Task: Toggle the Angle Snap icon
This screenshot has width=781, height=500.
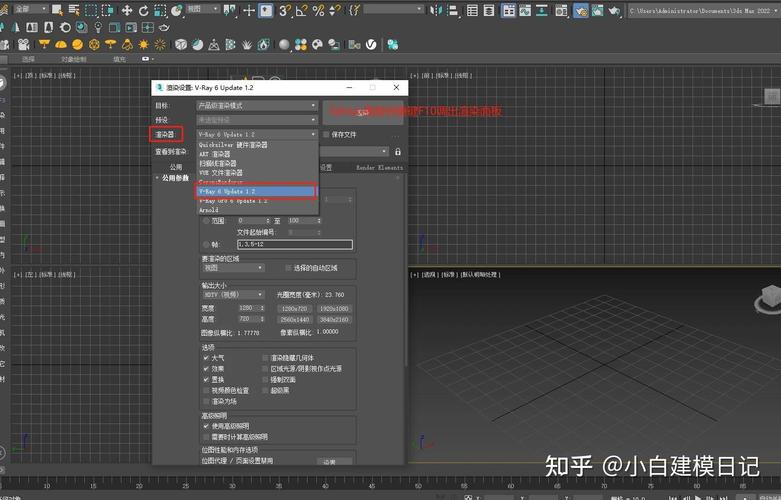Action: 302,10
